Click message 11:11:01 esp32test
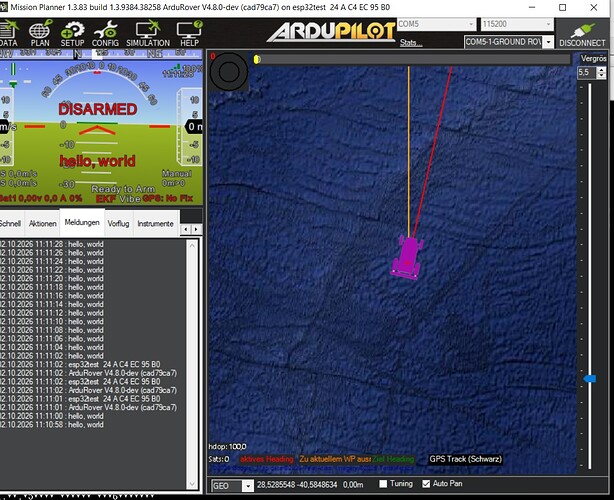 pos(80,399)
